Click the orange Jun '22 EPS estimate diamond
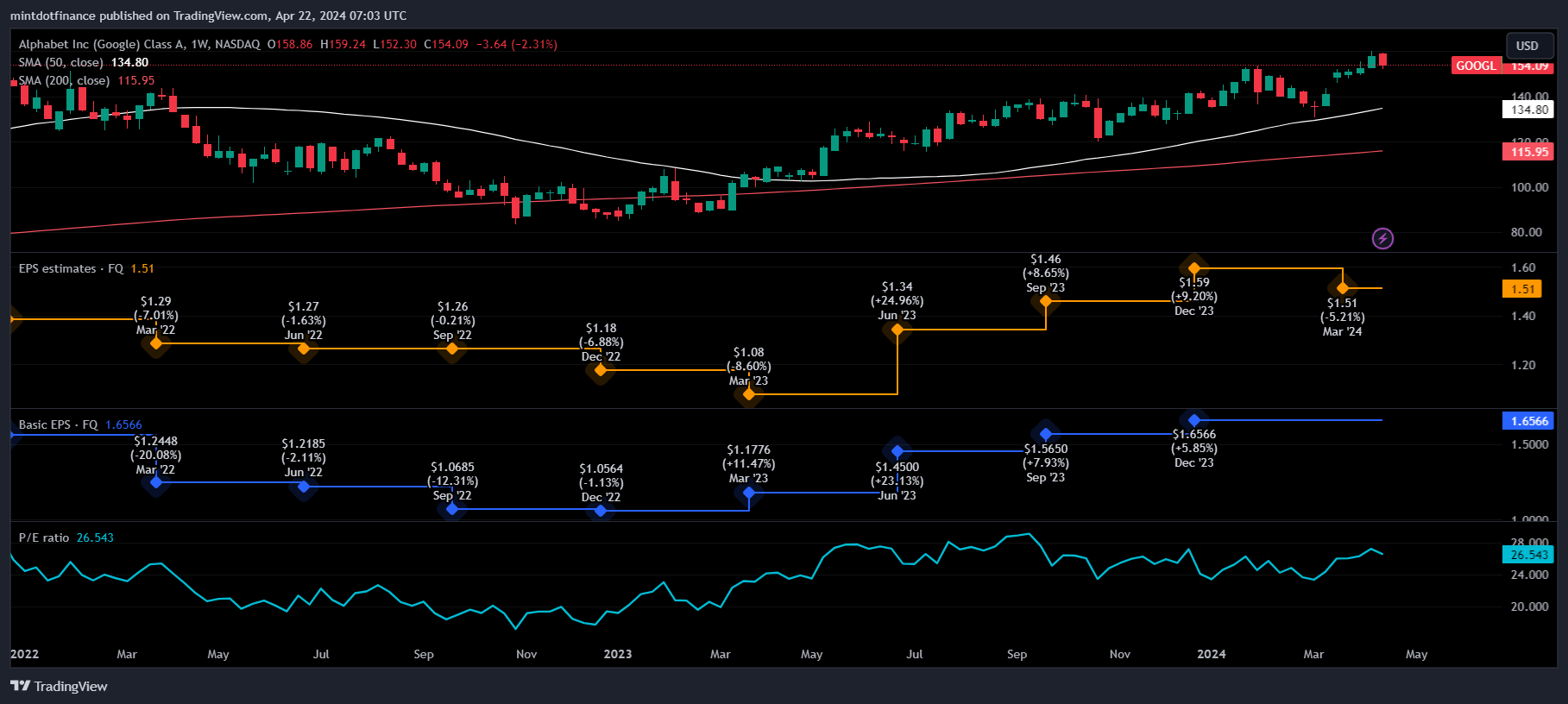This screenshot has height=704, width=1568. [304, 349]
